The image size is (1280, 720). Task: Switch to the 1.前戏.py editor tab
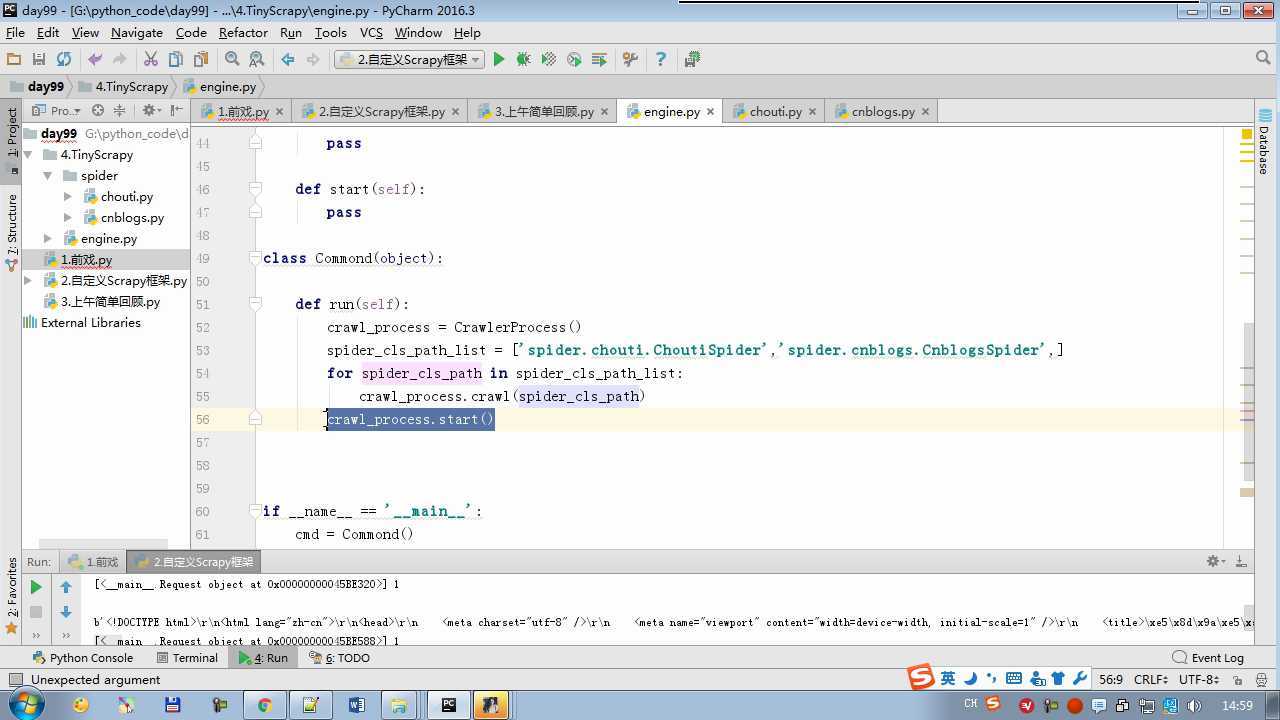click(x=243, y=111)
